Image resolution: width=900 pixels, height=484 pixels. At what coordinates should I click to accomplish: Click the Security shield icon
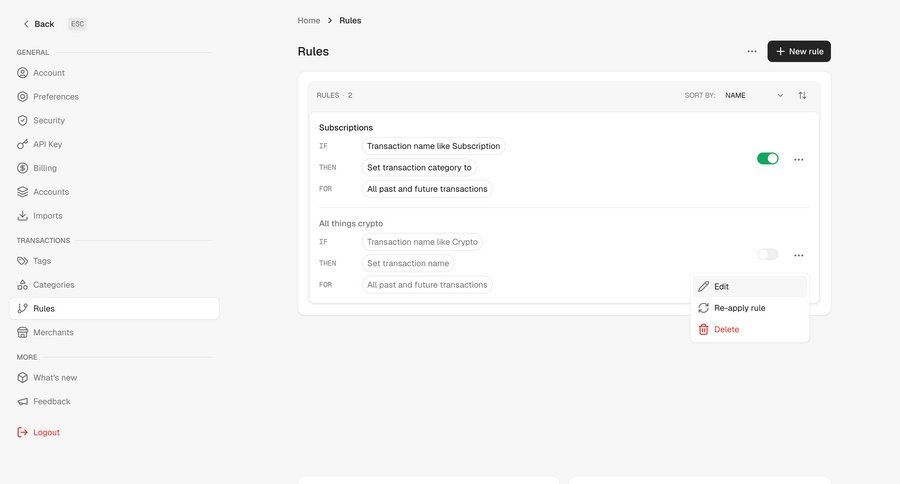click(x=22, y=121)
